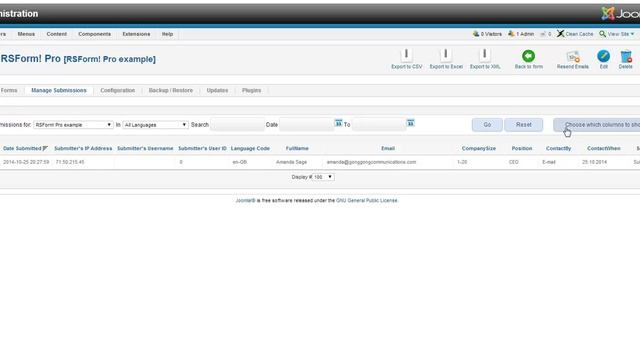Viewport: 640px width, 360px height.
Task: Sort by Submitter's IP Address column
Action: (x=83, y=148)
